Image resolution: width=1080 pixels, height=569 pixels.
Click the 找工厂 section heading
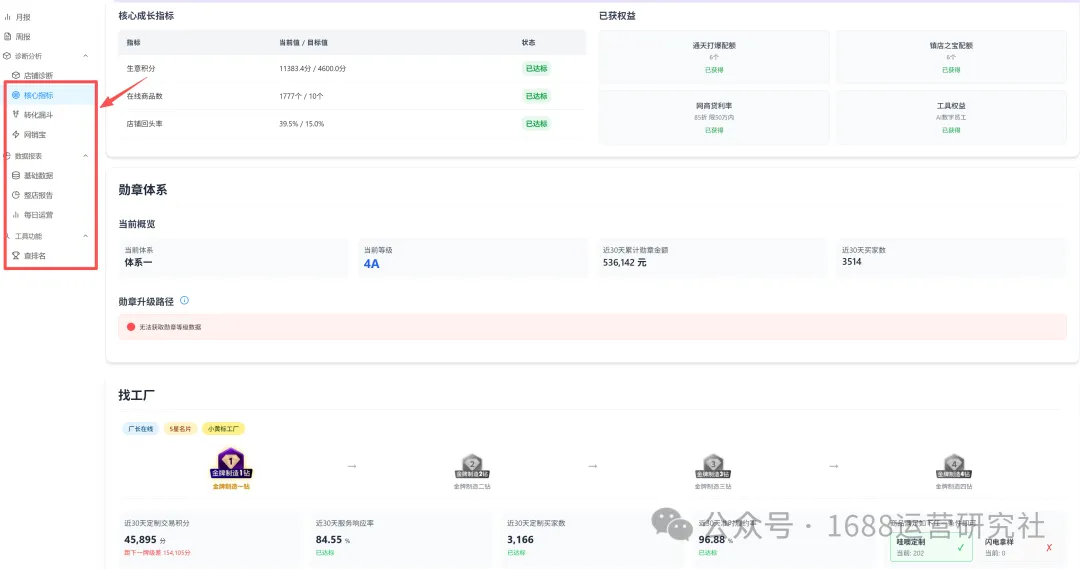pos(136,395)
